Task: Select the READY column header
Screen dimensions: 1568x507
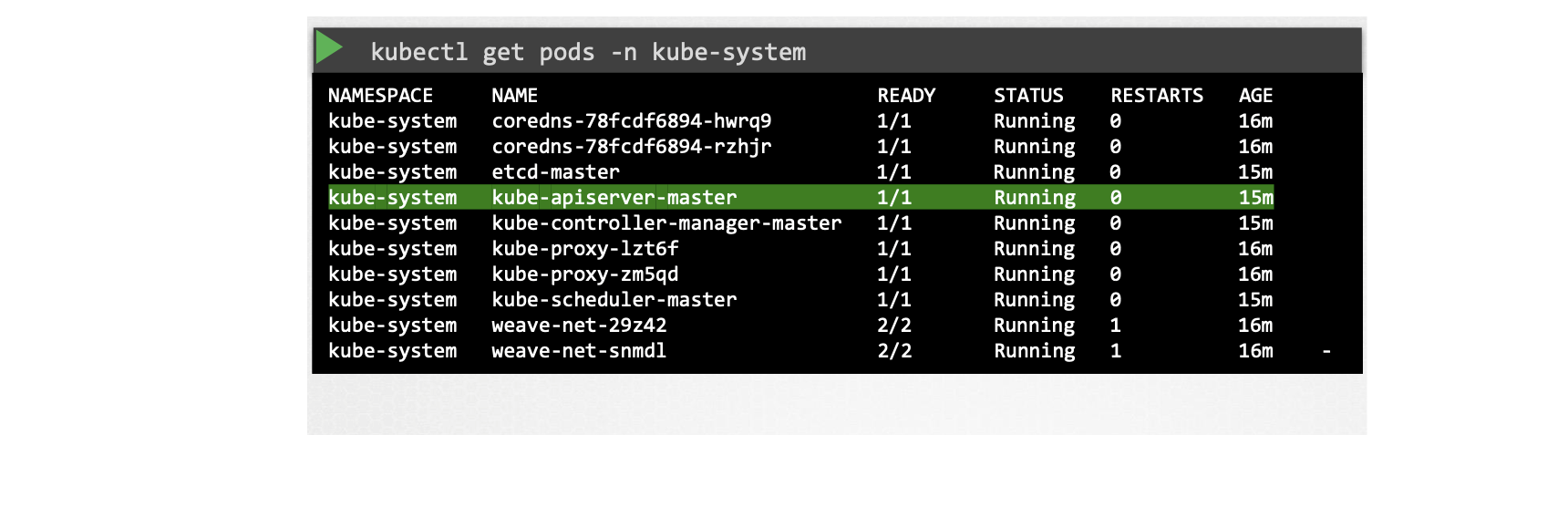Action: (x=906, y=96)
